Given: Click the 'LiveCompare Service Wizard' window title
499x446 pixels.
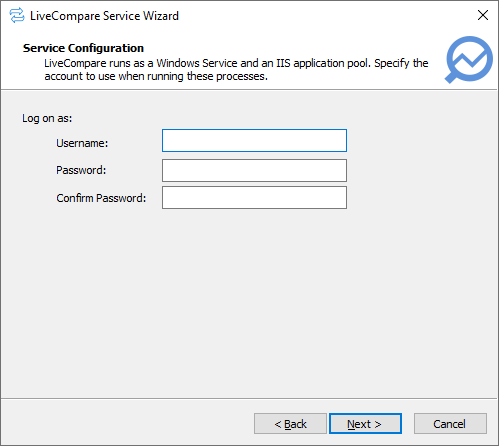Looking at the screenshot, I should tap(104, 16).
